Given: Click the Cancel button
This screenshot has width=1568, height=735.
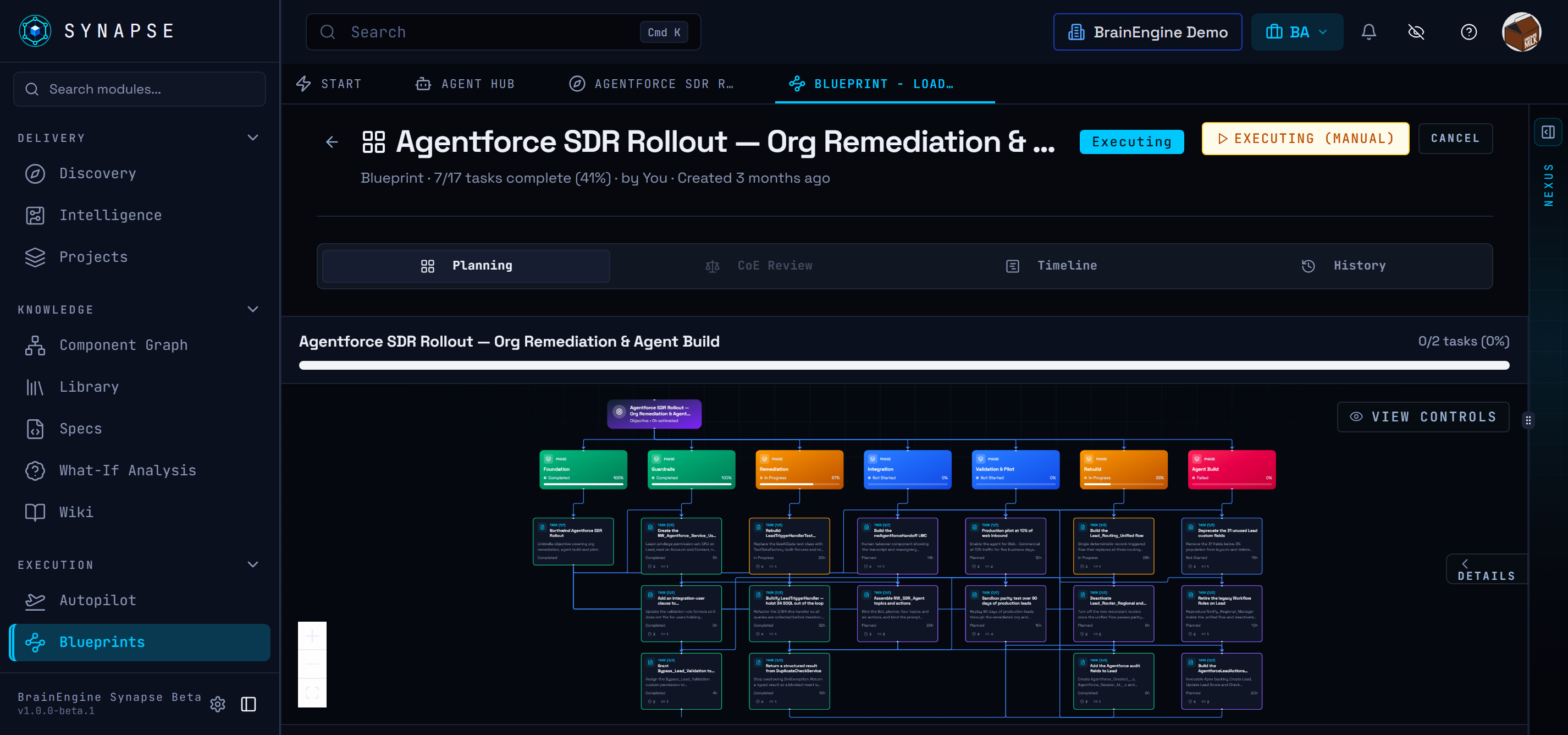Looking at the screenshot, I should (x=1455, y=139).
